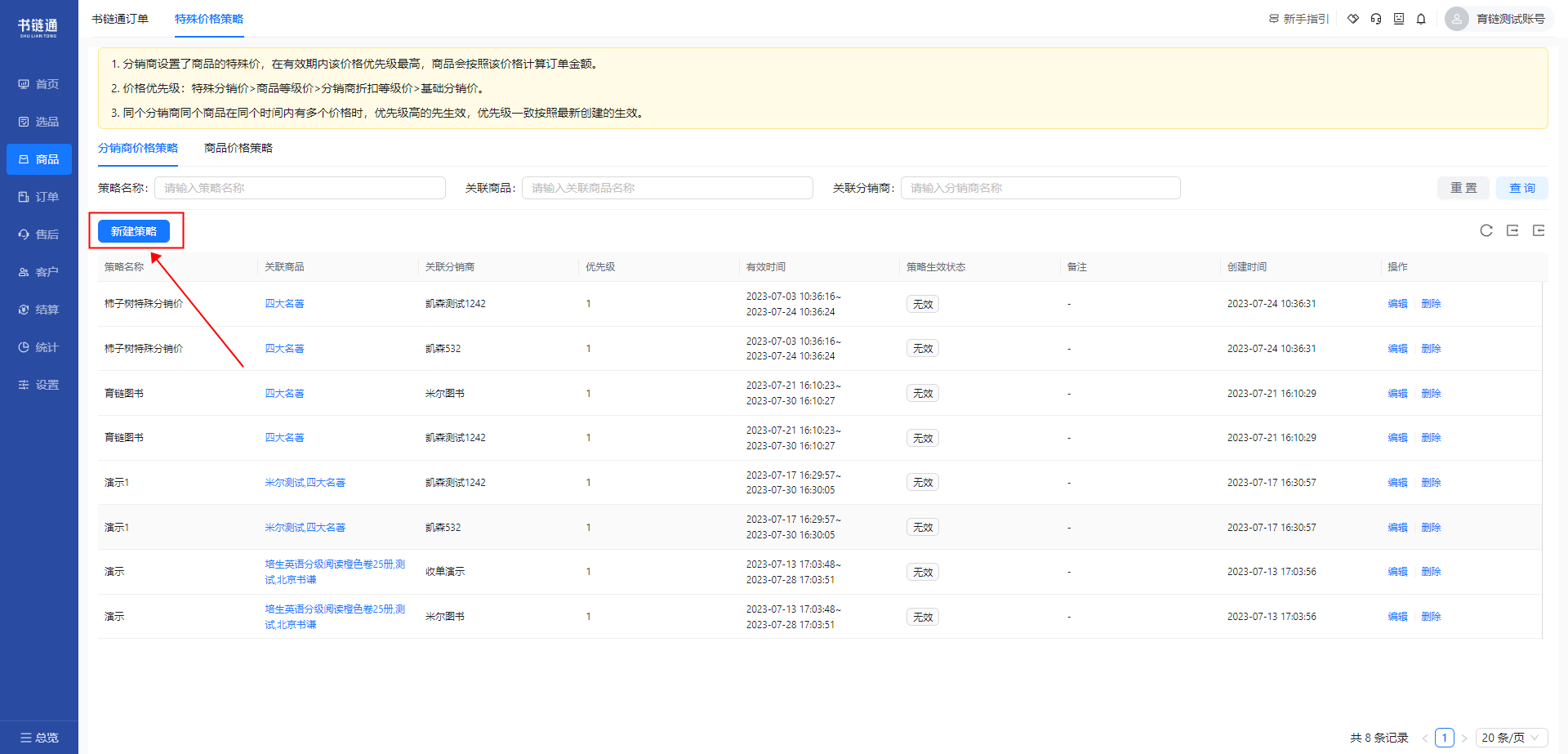This screenshot has height=754, width=1568.
Task: Click the 书链通 logo
Action: pyautogui.click(x=38, y=28)
